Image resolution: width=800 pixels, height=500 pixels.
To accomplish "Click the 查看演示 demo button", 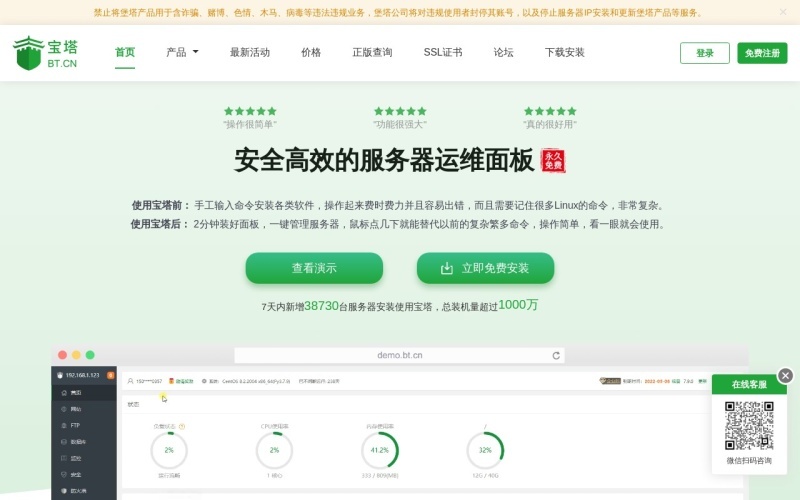I will (314, 268).
